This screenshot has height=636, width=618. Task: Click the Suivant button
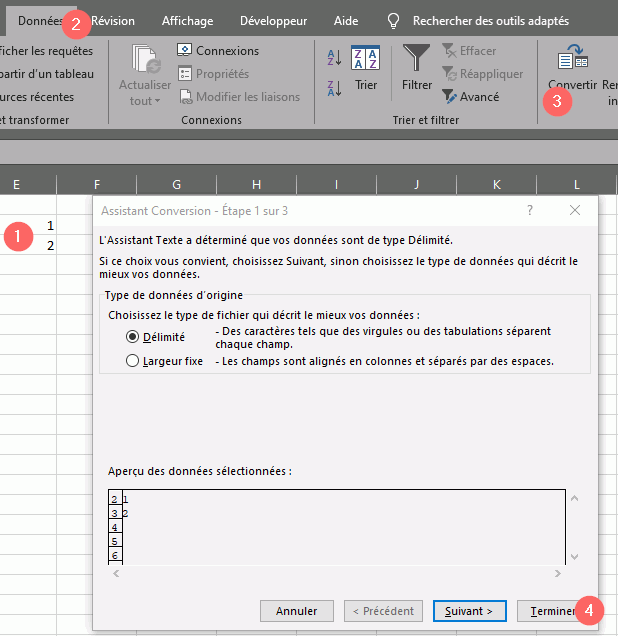pyautogui.click(x=469, y=611)
